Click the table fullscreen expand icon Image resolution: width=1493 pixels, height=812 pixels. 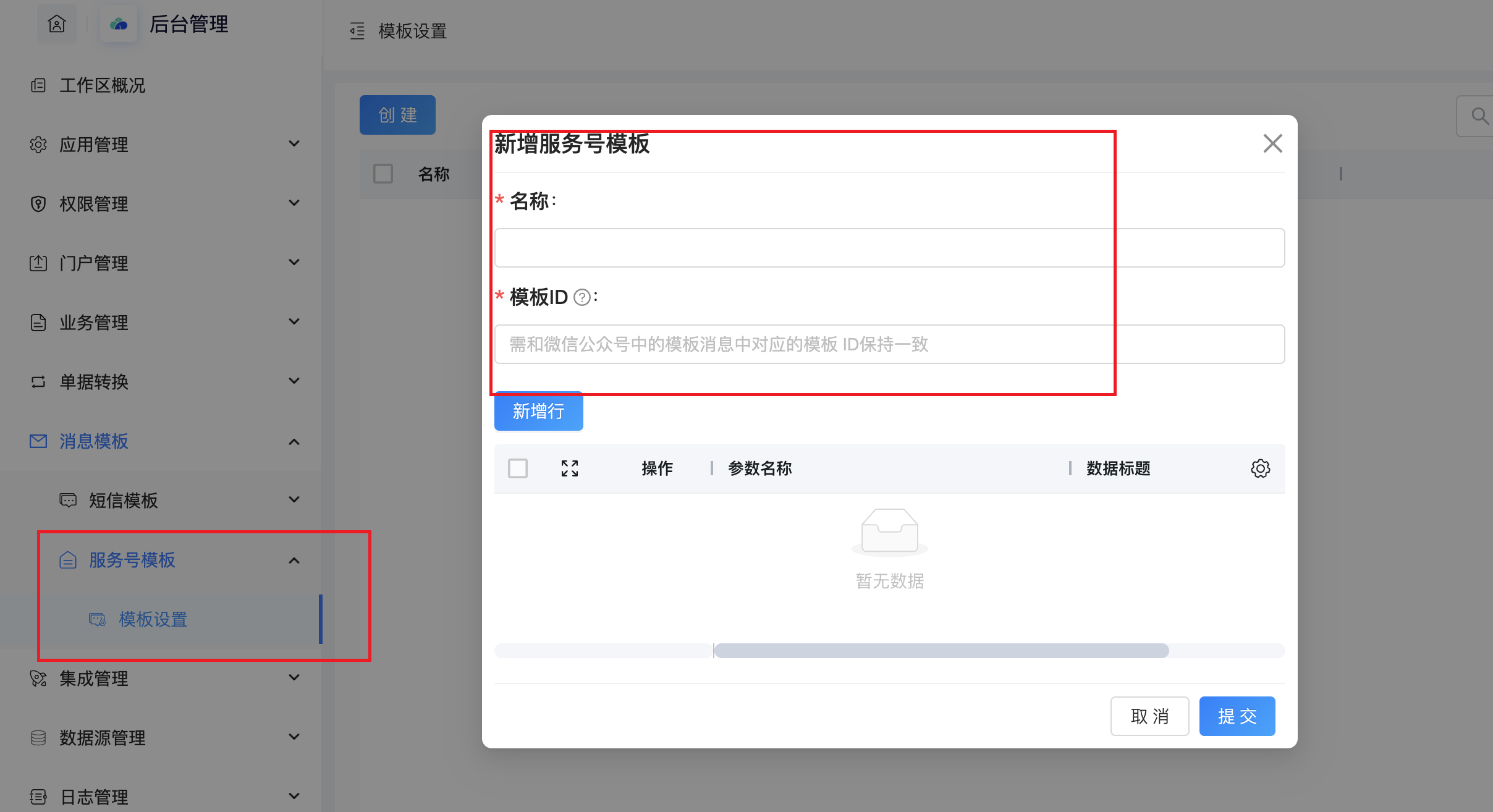click(x=569, y=468)
